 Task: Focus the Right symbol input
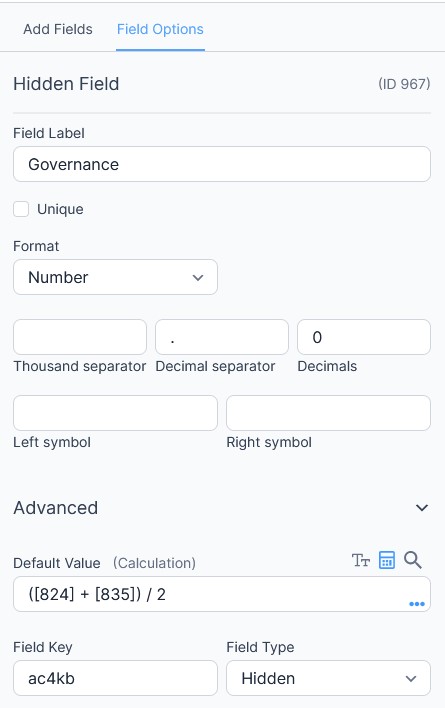click(x=328, y=413)
